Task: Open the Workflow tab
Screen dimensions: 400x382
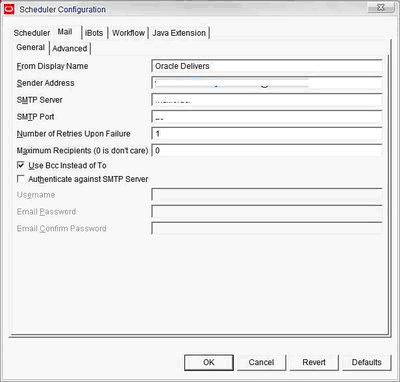Action: 128,33
